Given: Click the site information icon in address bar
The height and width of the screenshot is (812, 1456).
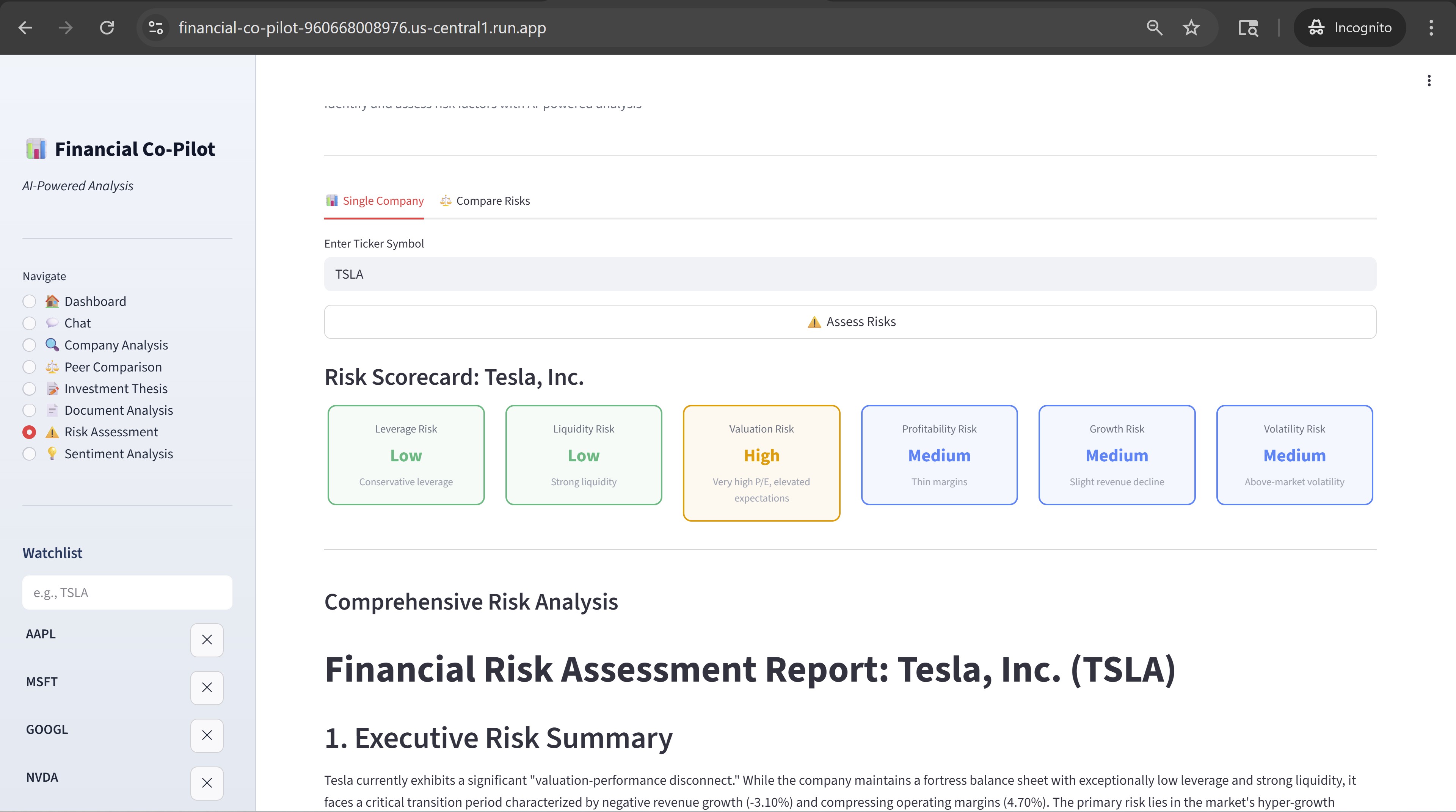Looking at the screenshot, I should tap(155, 28).
